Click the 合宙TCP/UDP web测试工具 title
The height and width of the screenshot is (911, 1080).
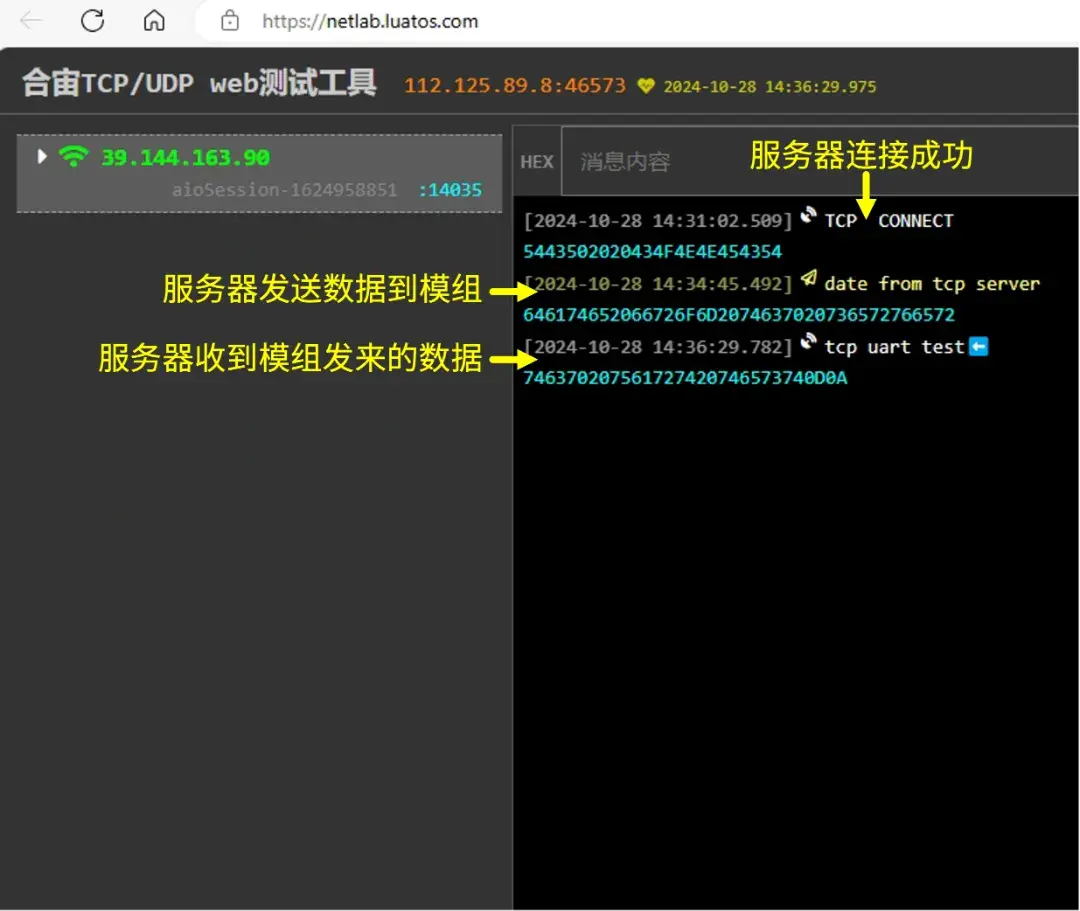(199, 83)
